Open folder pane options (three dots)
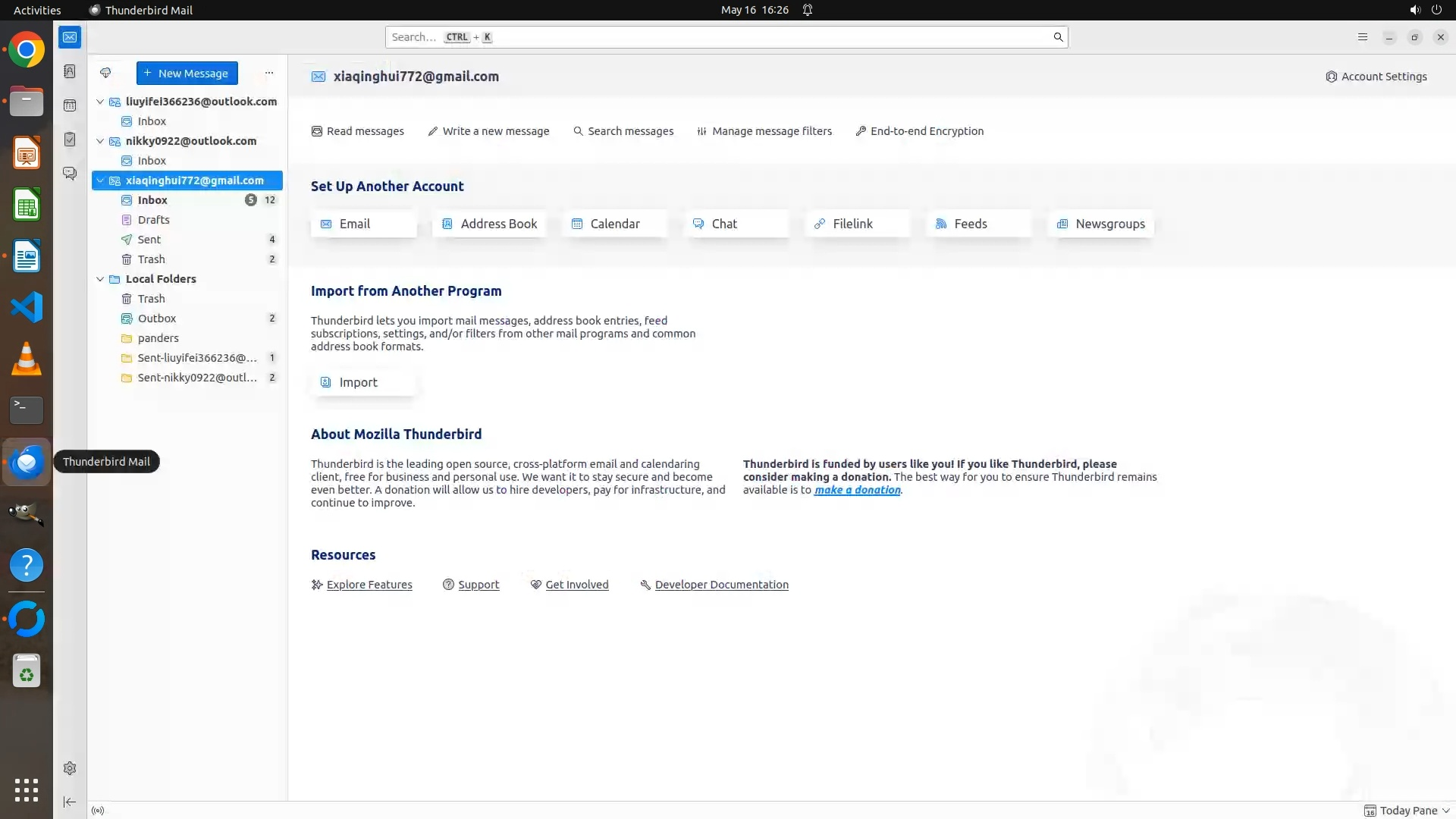 click(x=269, y=74)
